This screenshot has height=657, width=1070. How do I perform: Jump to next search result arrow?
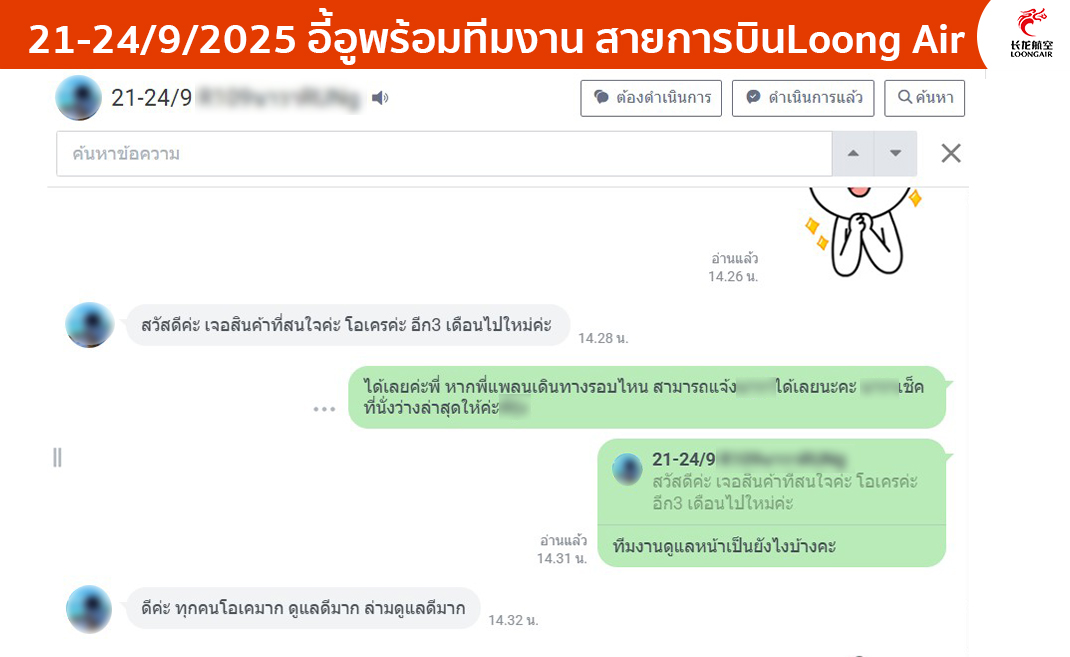click(x=895, y=154)
